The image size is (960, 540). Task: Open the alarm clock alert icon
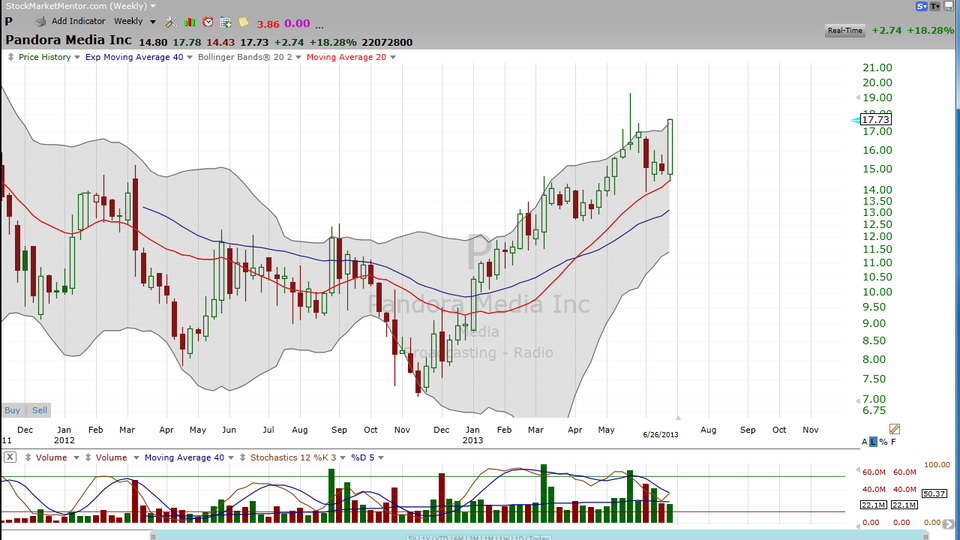(208, 22)
